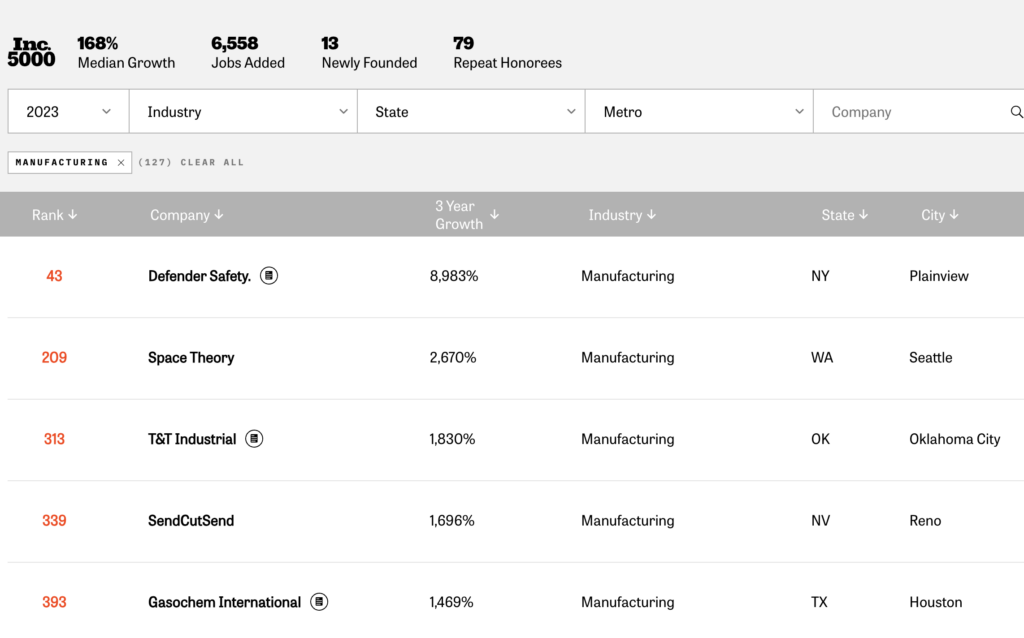Open the SendCutSend company link
1024x638 pixels.
tap(191, 521)
